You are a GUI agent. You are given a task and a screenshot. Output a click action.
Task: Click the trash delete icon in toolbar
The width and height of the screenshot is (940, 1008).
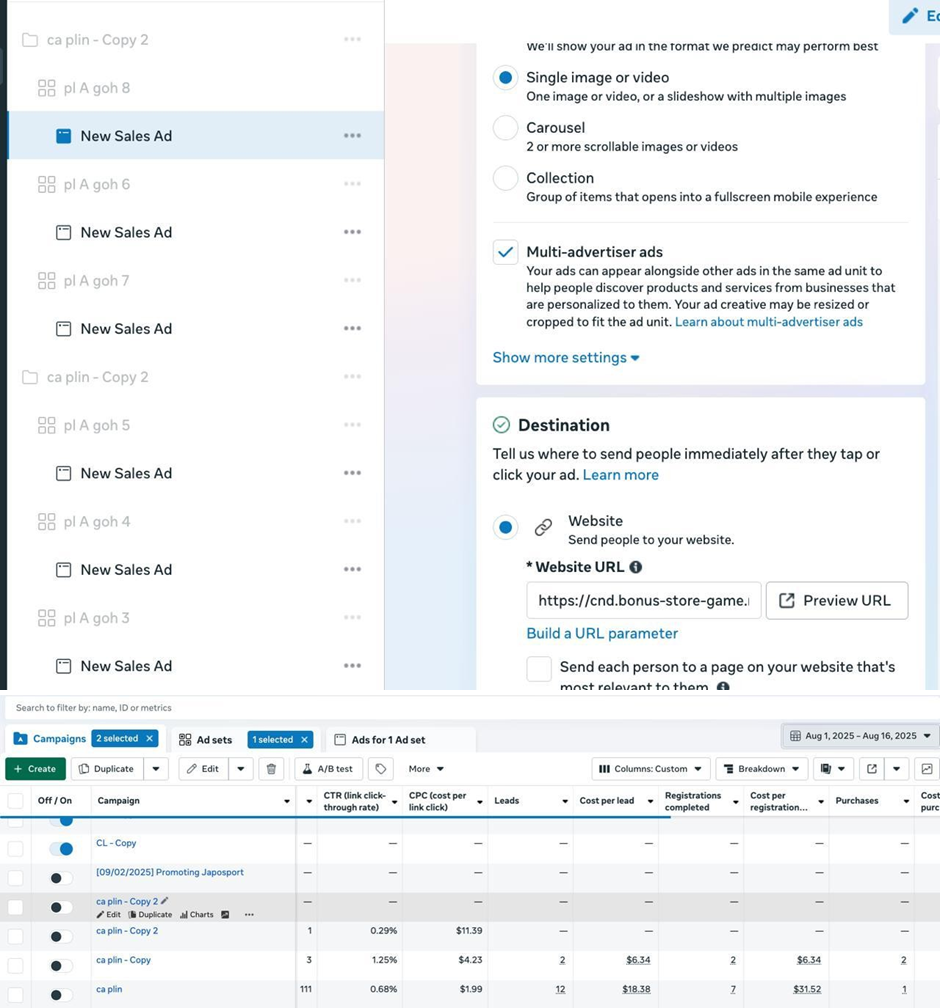coord(271,769)
